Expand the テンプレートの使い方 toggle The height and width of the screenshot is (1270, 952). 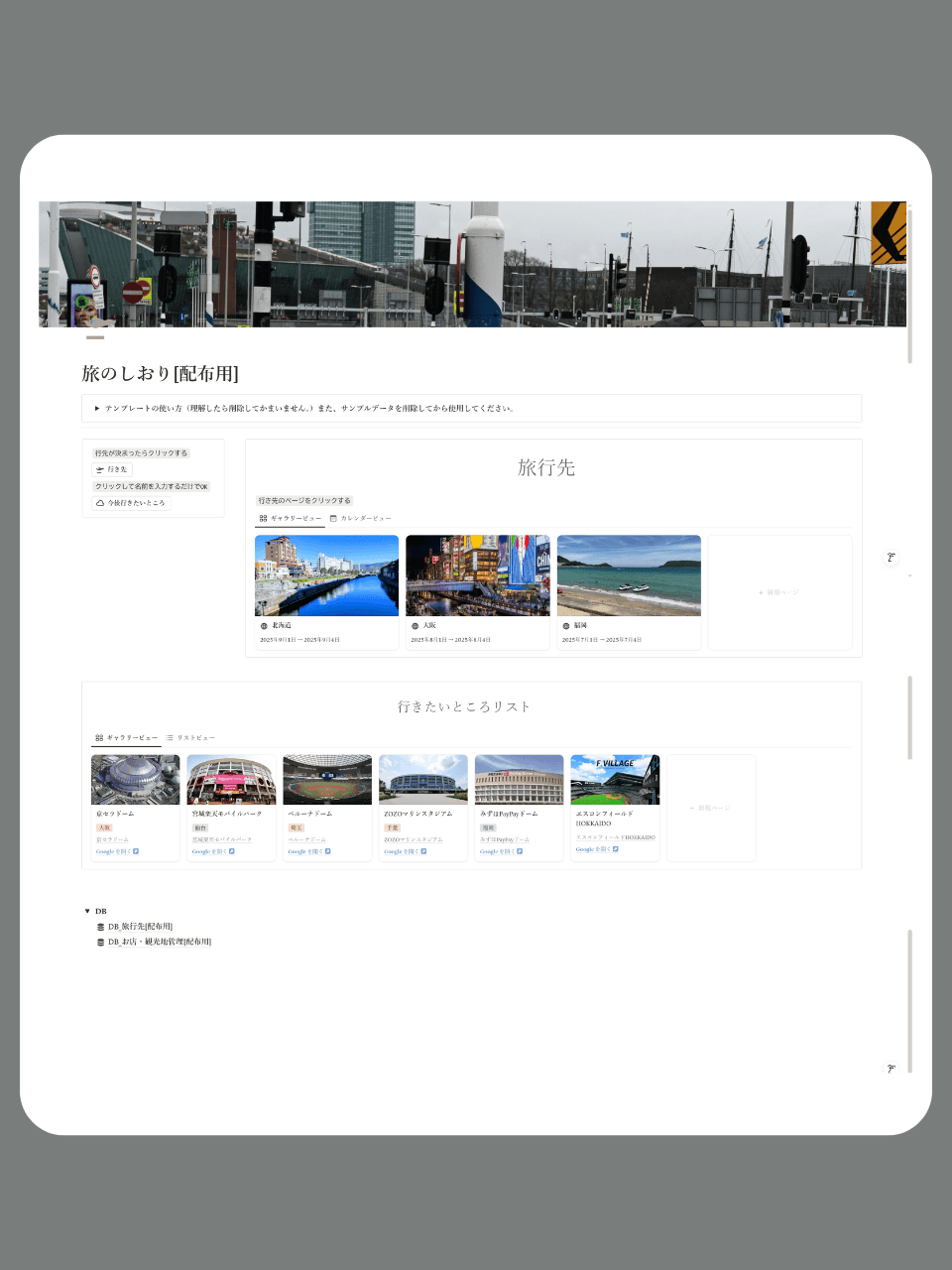[97, 408]
